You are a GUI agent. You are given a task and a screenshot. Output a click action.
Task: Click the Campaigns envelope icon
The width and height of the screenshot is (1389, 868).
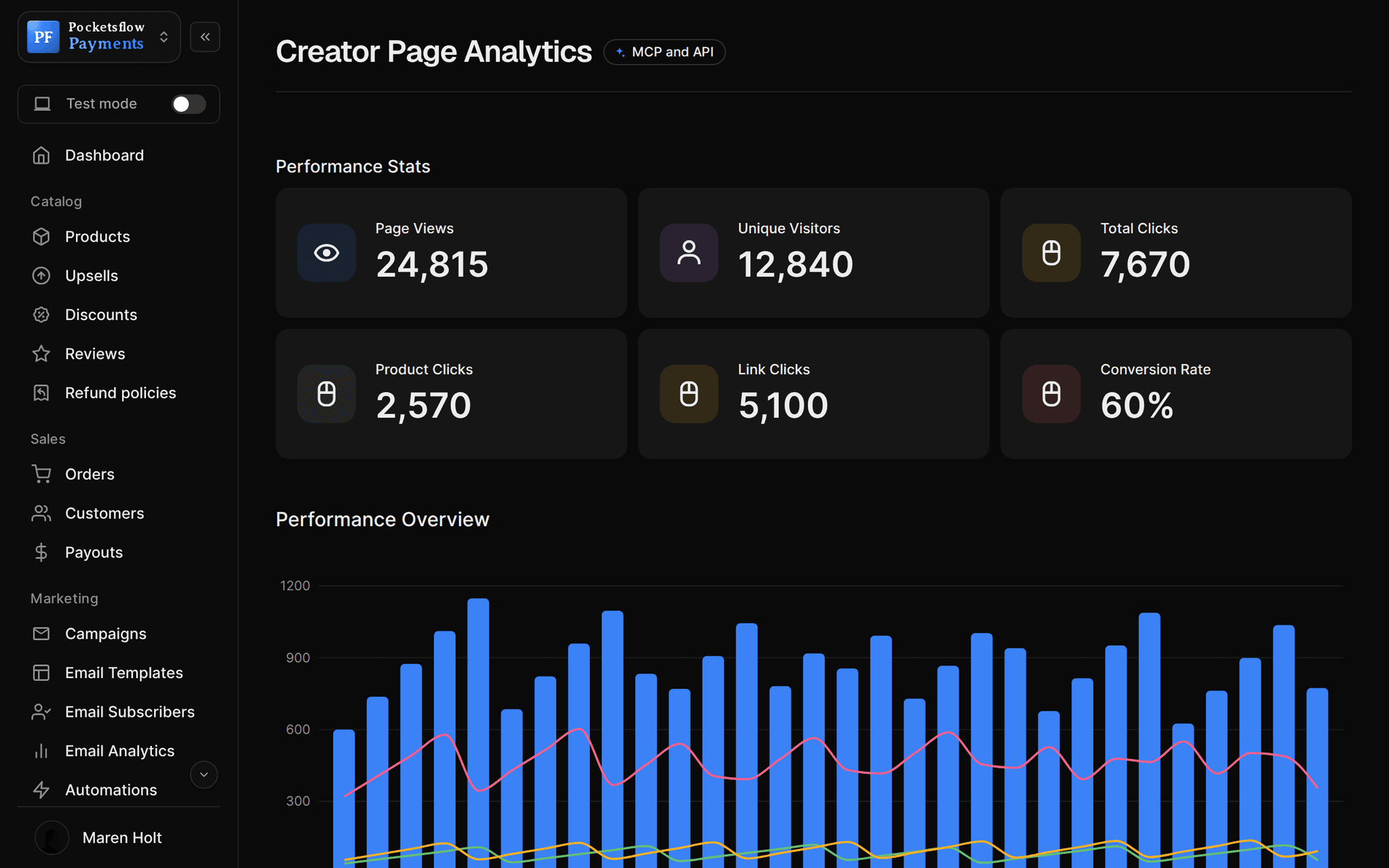(41, 633)
